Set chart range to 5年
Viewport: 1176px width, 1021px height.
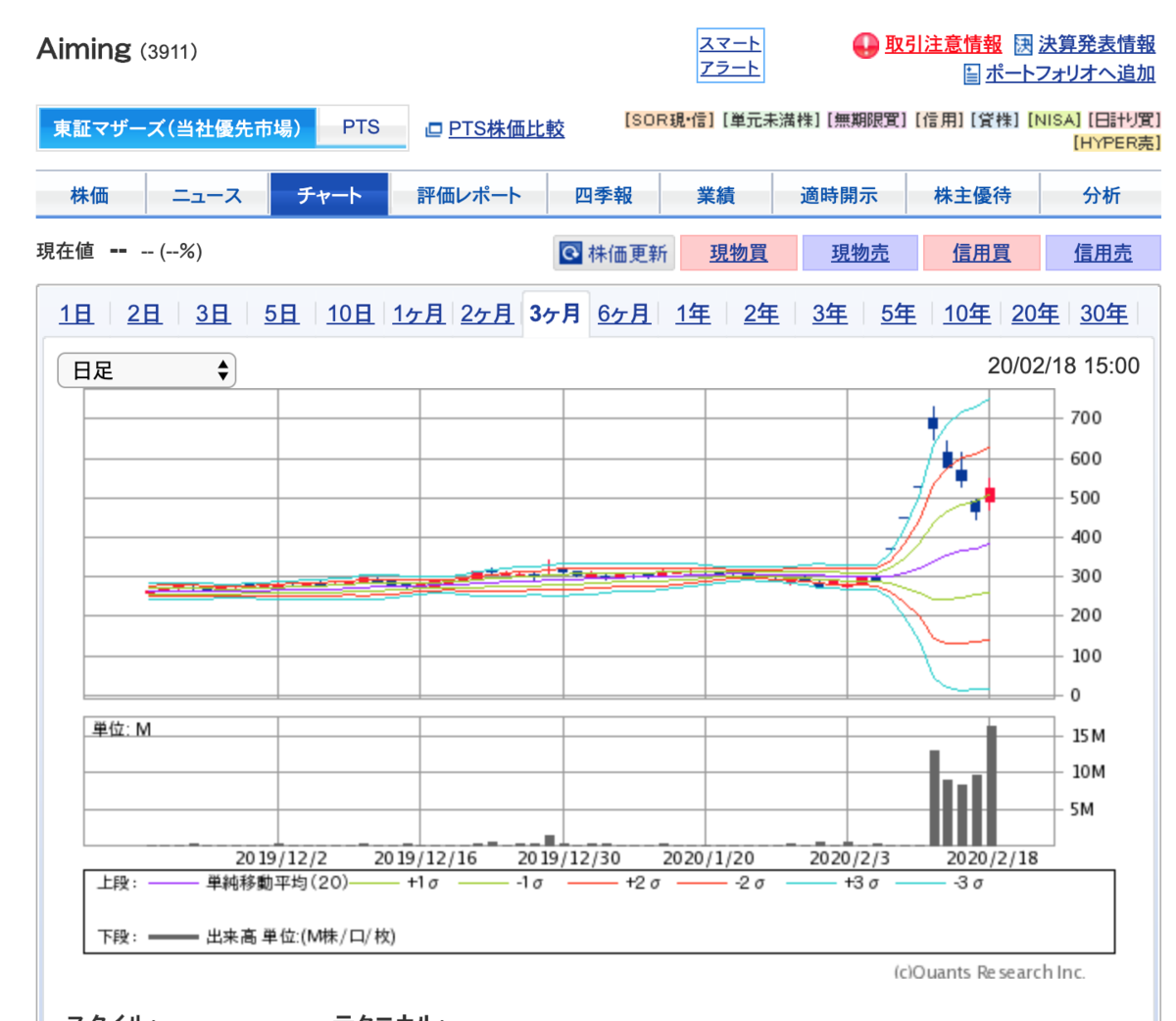pos(899,314)
